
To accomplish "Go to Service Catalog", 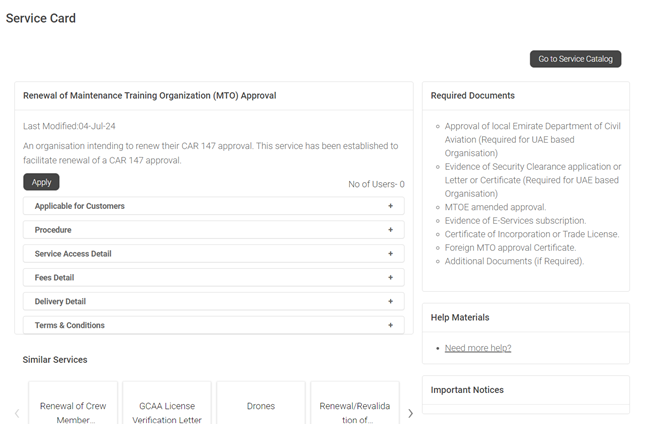I will (575, 59).
